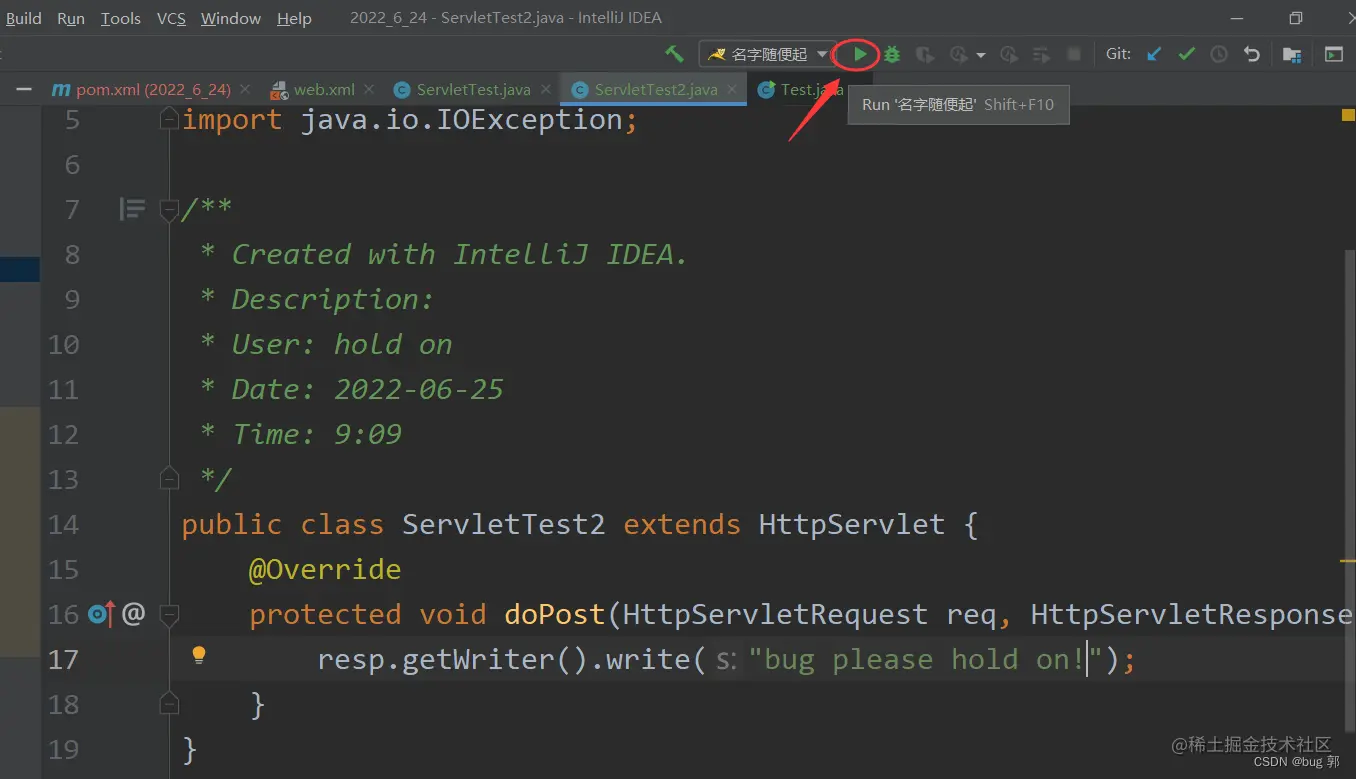Click the fold end marker at line 13

(169, 479)
